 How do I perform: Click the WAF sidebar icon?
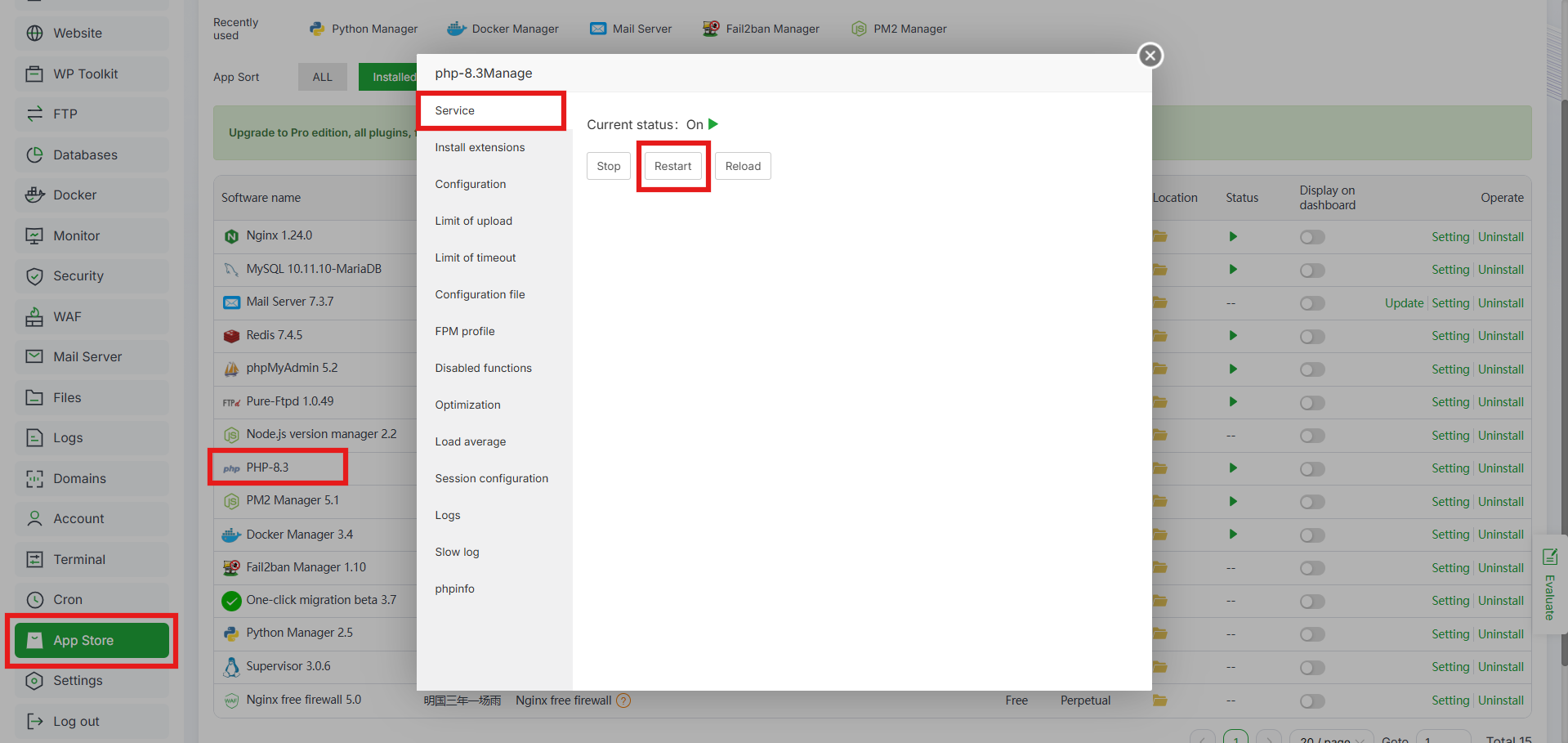point(34,317)
